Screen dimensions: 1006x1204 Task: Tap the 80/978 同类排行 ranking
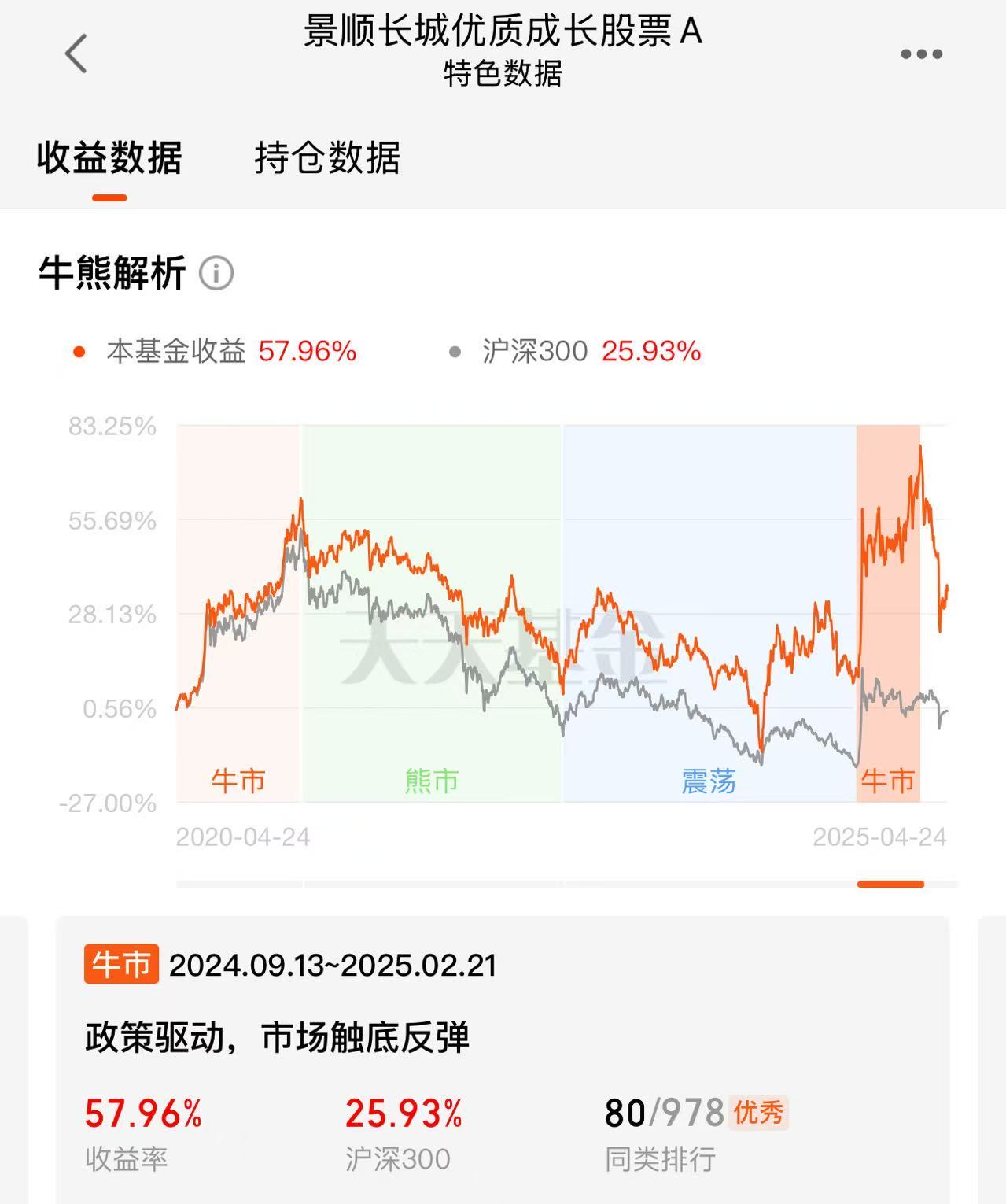coord(664,1113)
